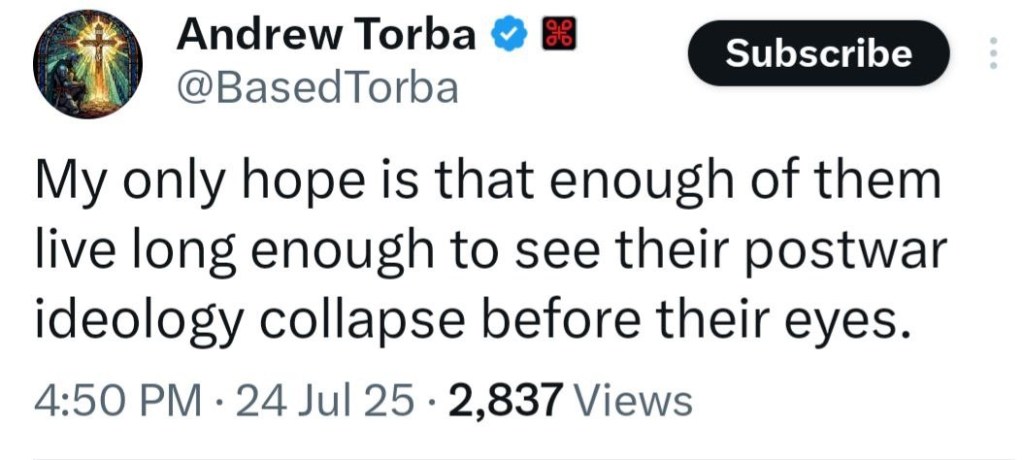Visit the @BasedTorba handle link
The height and width of the screenshot is (460, 1024).
tap(317, 88)
